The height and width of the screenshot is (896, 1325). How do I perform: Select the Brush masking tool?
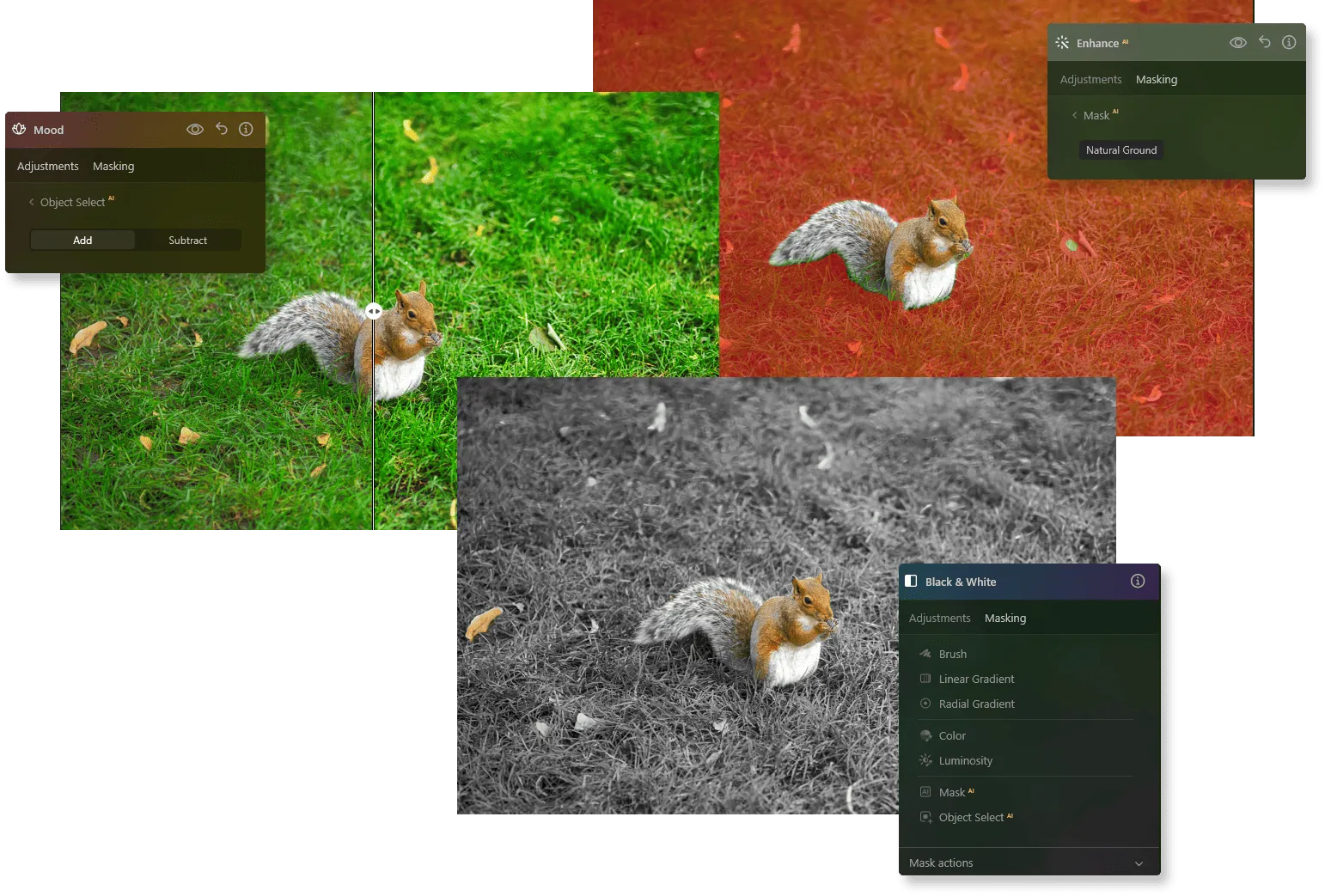951,654
